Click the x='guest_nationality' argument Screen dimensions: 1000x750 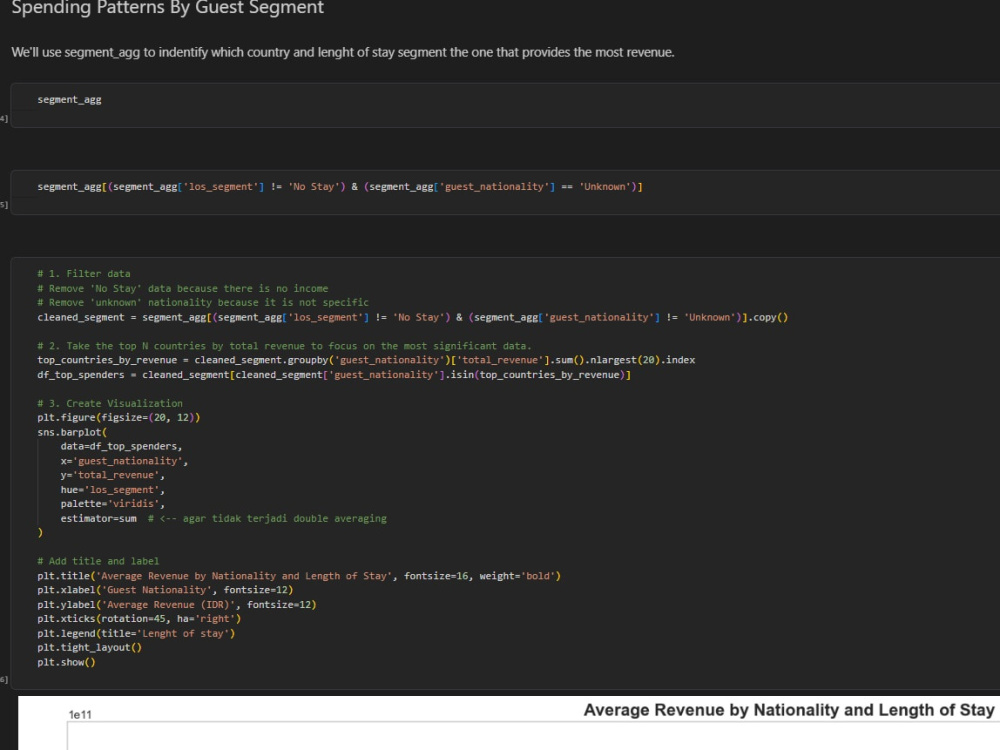pos(124,460)
